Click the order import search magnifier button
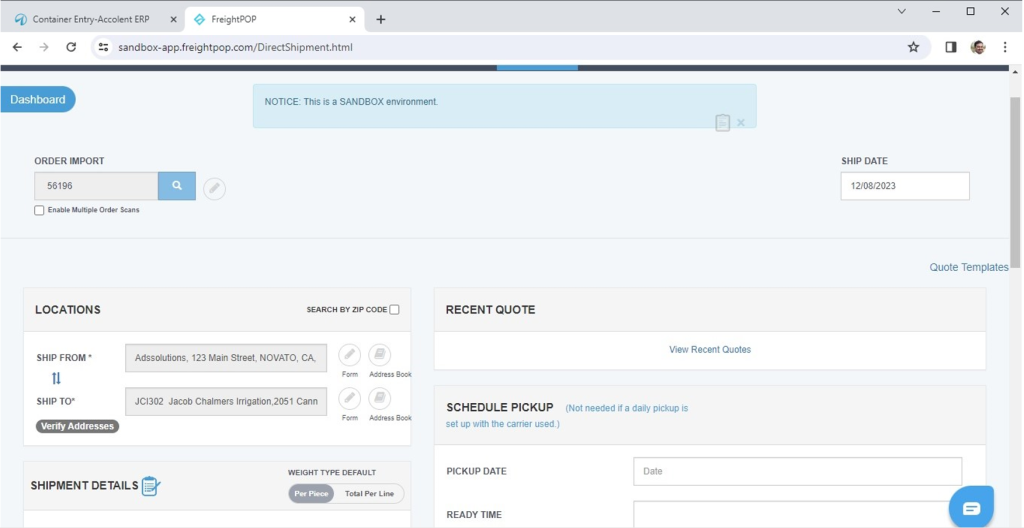This screenshot has width=1024, height=528. tap(177, 186)
